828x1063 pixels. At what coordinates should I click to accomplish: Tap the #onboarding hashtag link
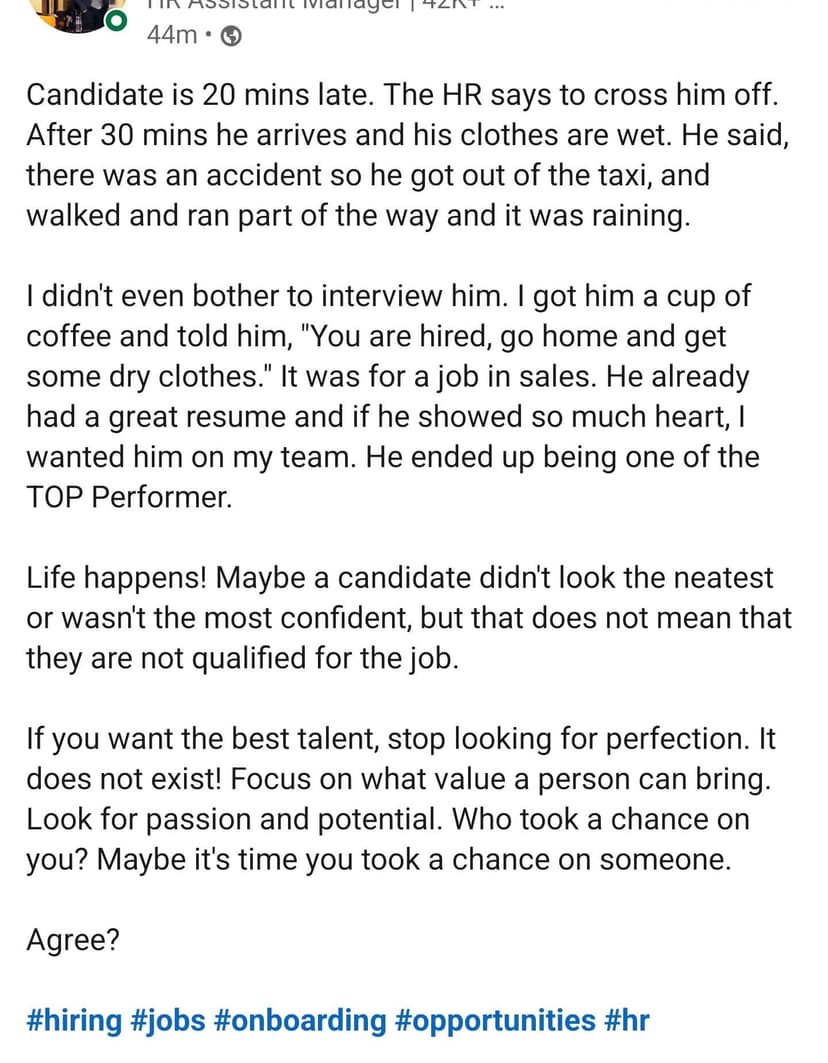point(299,1021)
